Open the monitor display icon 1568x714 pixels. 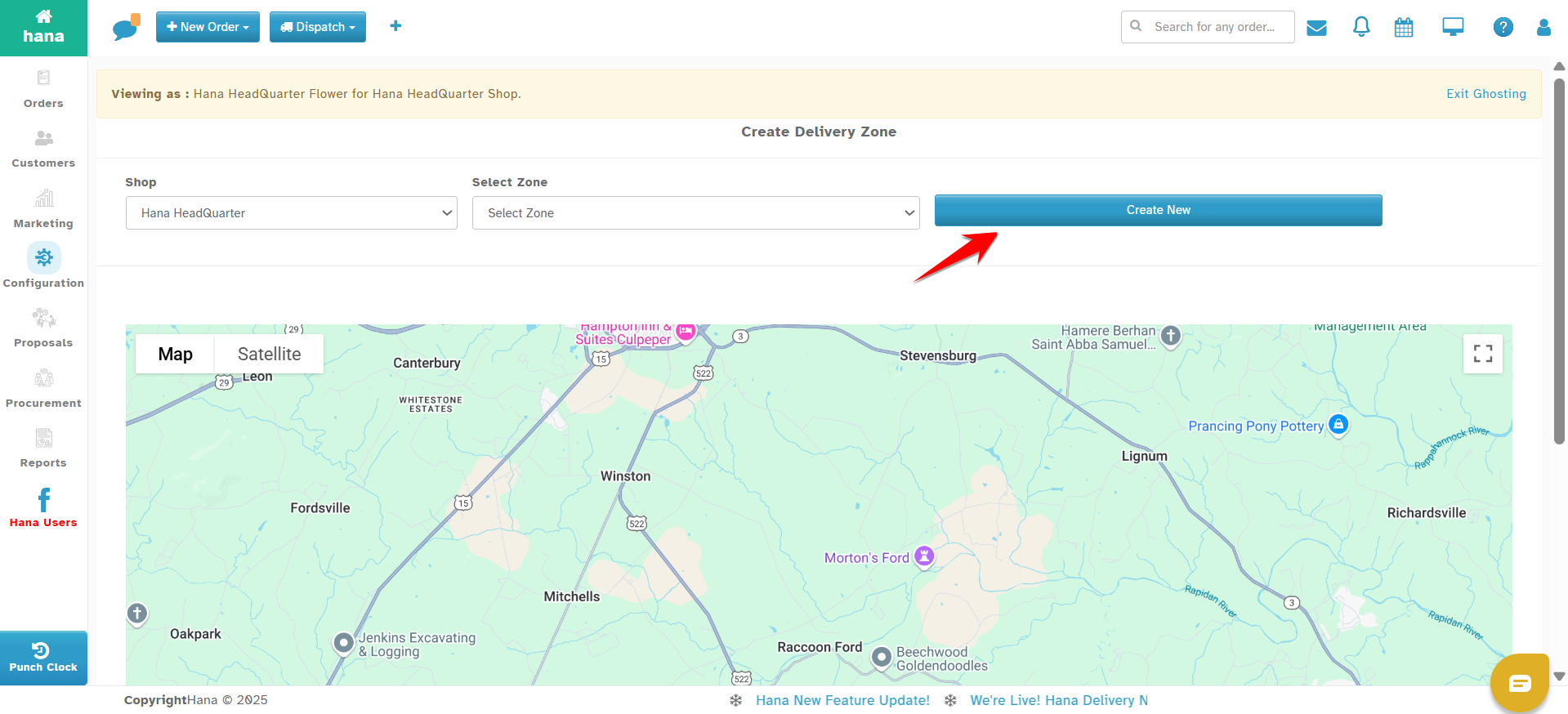[1453, 27]
